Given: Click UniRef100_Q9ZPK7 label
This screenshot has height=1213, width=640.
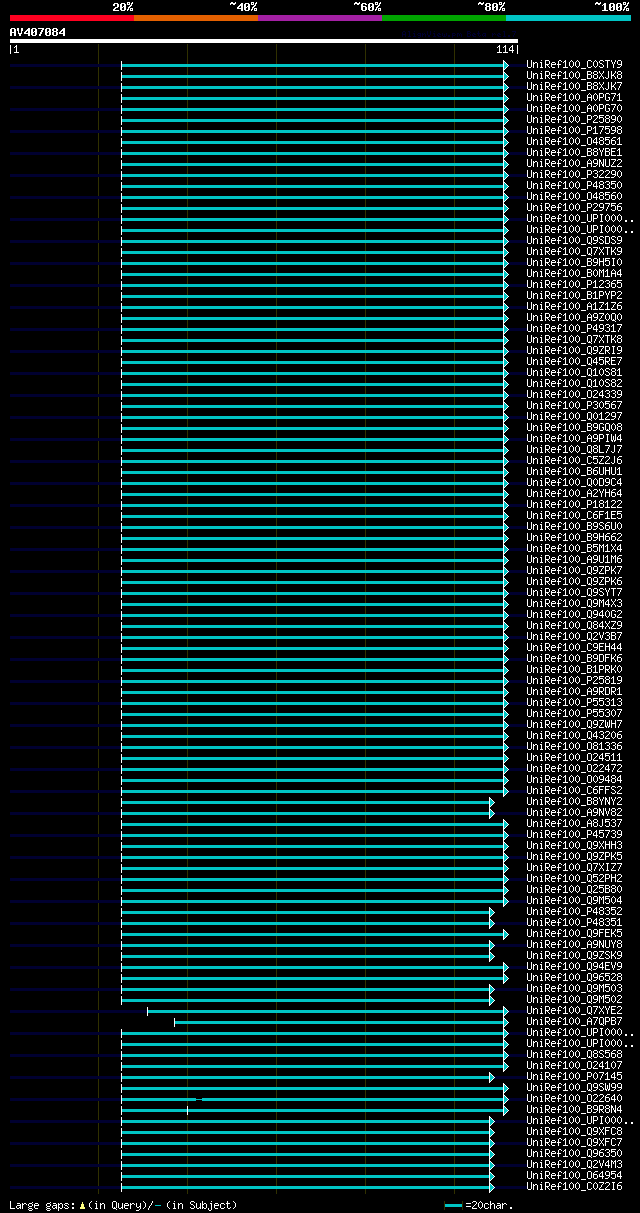Looking at the screenshot, I should [x=574, y=570].
